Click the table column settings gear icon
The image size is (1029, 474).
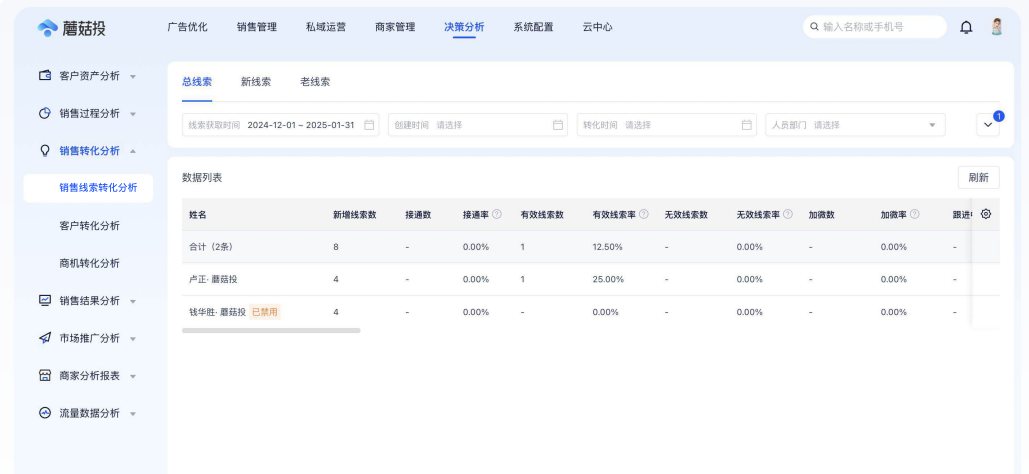coord(986,214)
